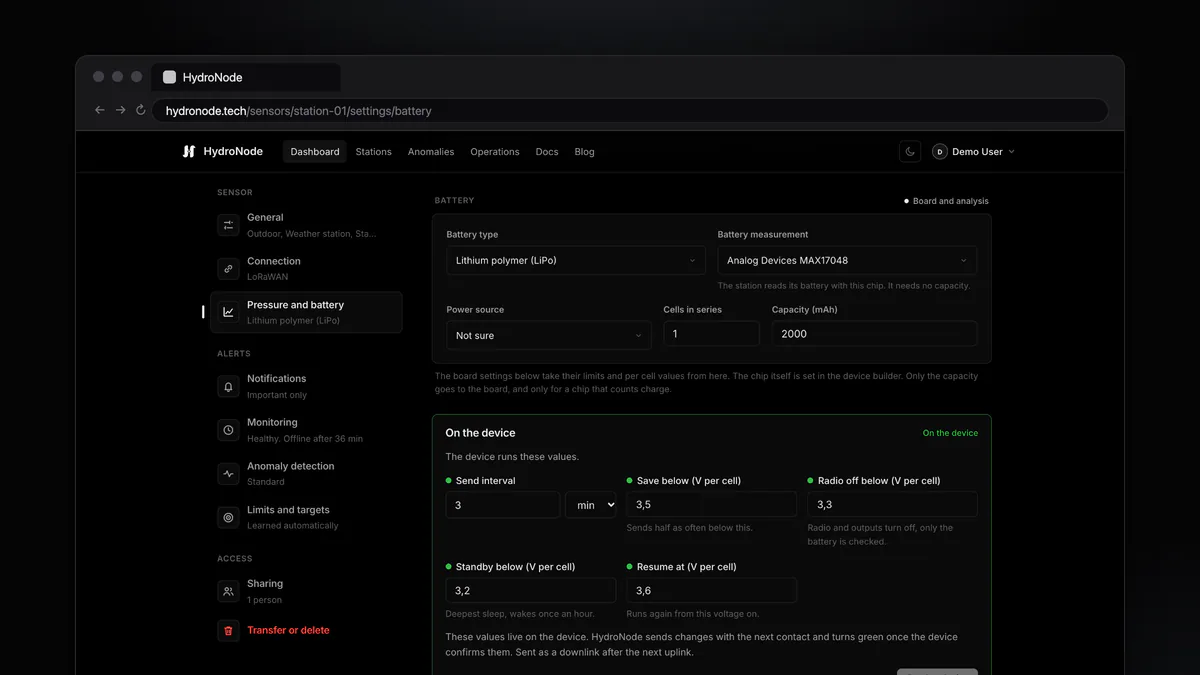Click the Save below (V per cell) field
1200x675 pixels.
712,505
